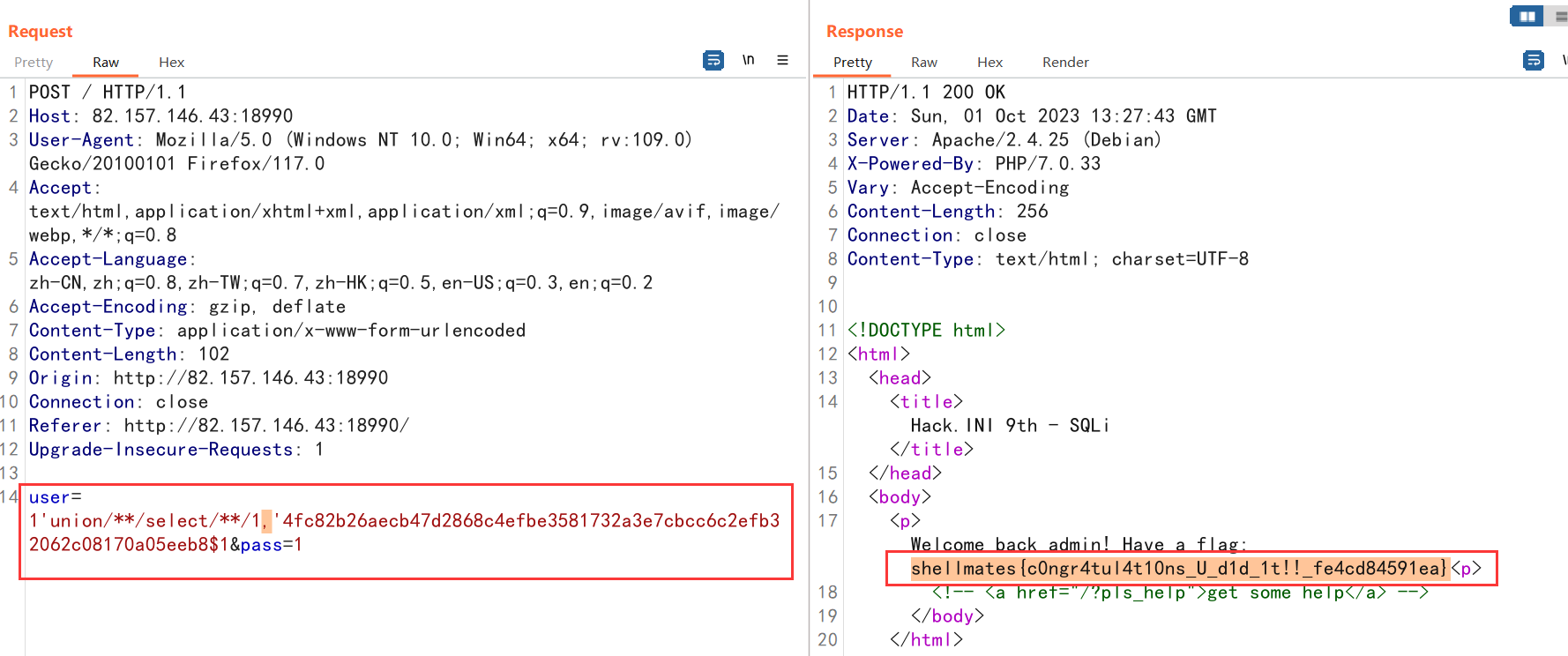Click the closing '</body>' tag line
Image resolution: width=1568 pixels, height=656 pixels.
click(x=947, y=616)
